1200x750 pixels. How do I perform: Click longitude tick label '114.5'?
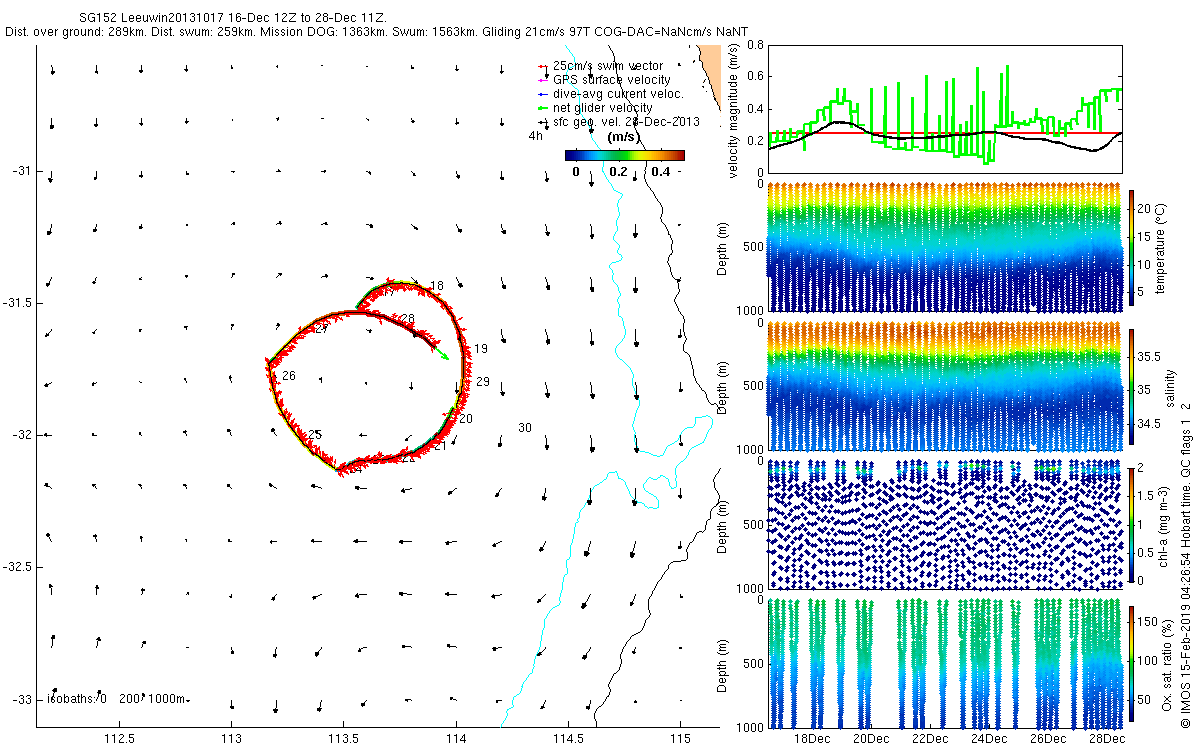pos(569,739)
